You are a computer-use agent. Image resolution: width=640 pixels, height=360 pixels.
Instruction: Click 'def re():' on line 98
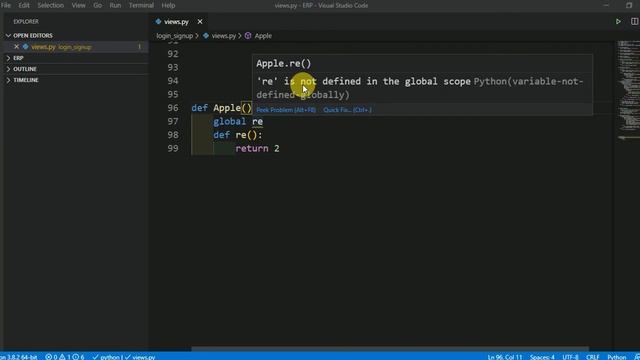(x=238, y=135)
